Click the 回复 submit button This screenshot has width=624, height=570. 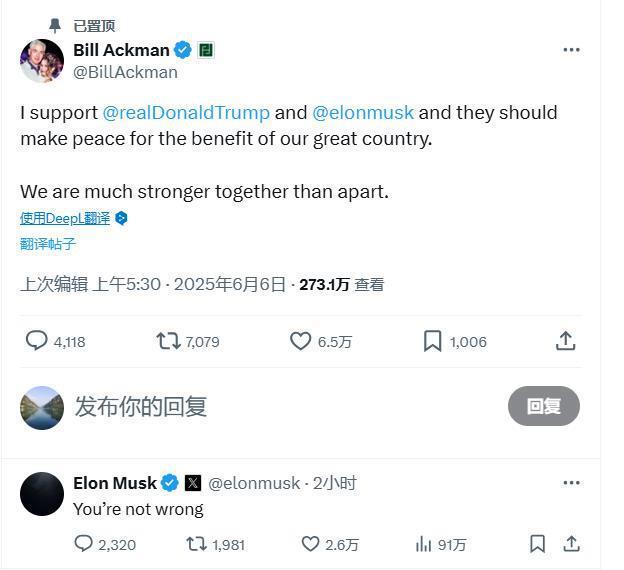[x=543, y=406]
